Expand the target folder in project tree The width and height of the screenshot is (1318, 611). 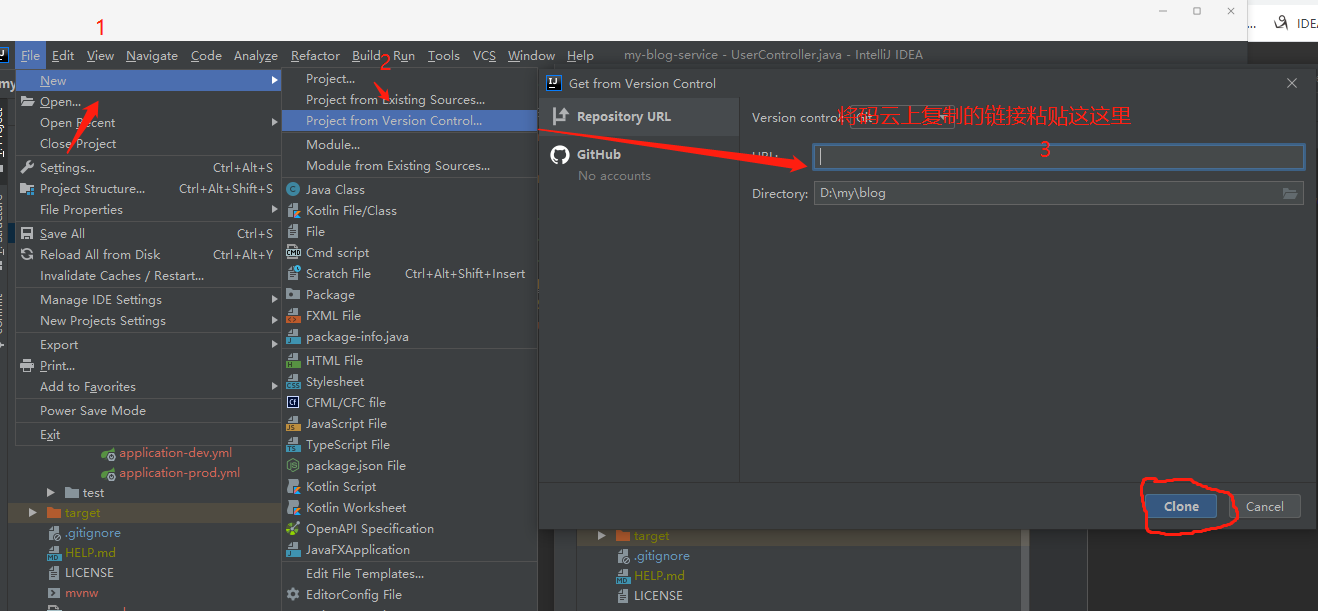point(33,513)
